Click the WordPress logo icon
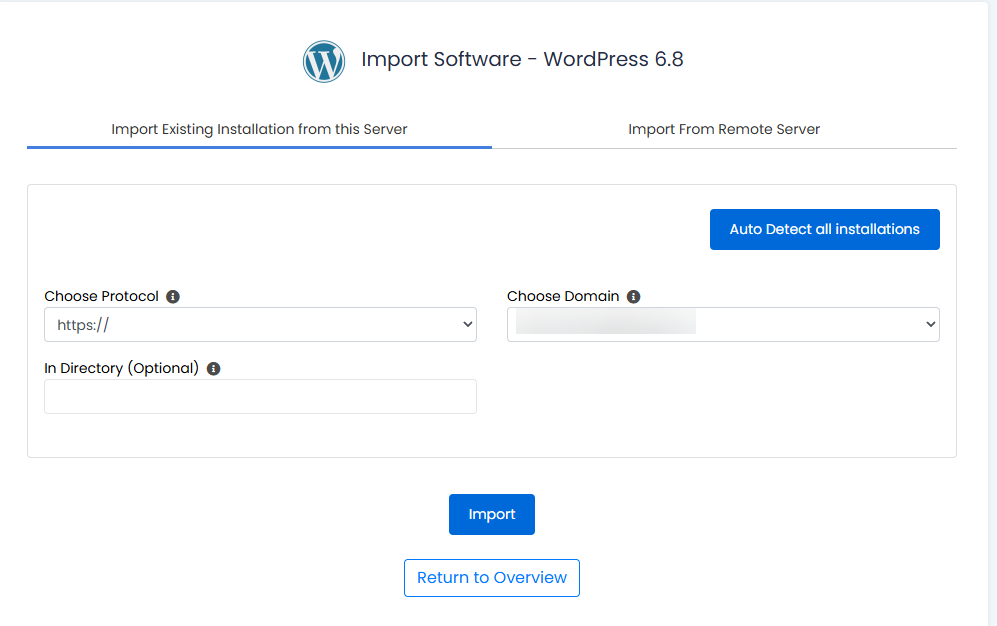 point(324,61)
